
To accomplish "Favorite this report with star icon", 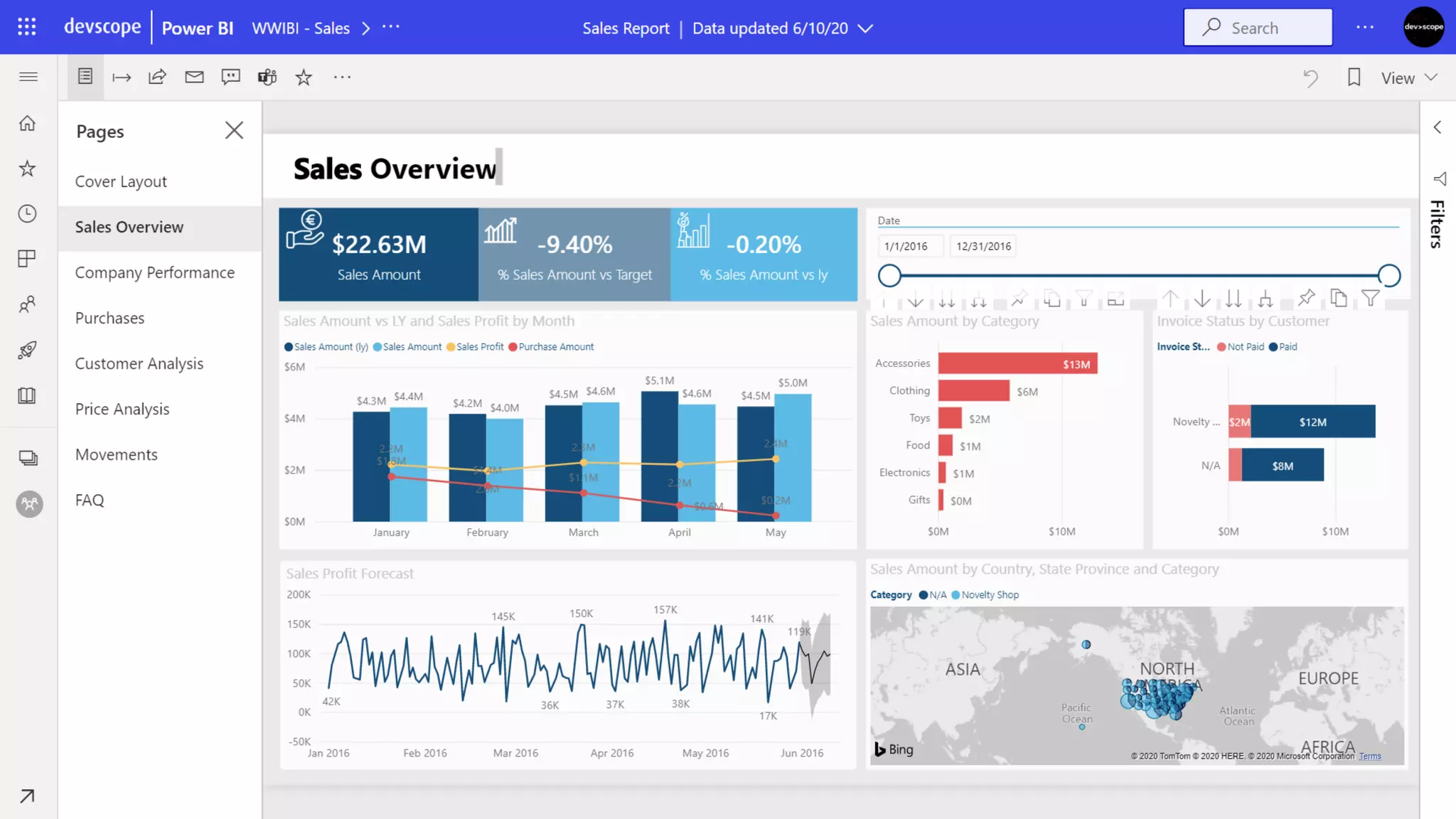I will [304, 77].
